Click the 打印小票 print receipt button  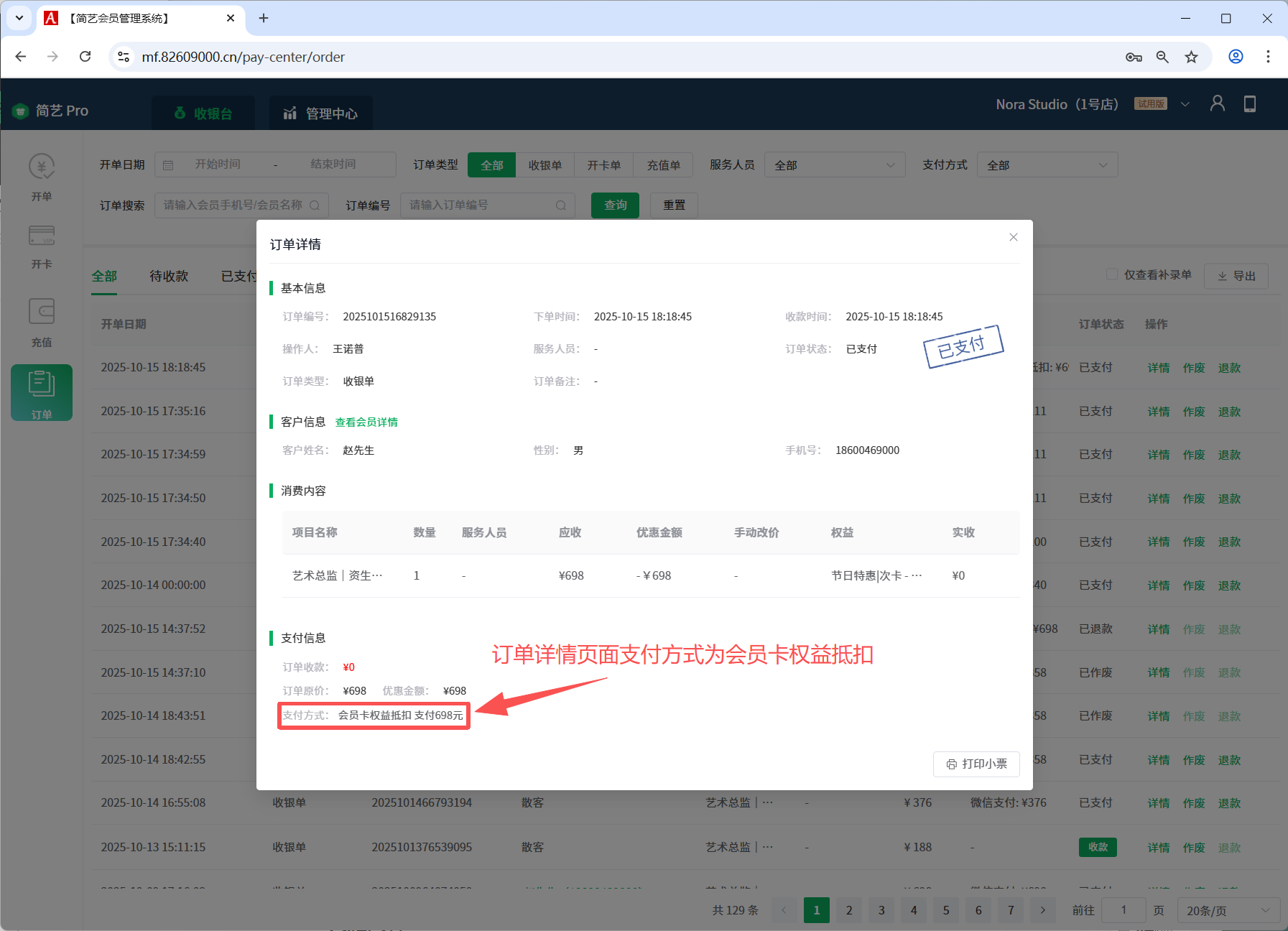pos(976,764)
